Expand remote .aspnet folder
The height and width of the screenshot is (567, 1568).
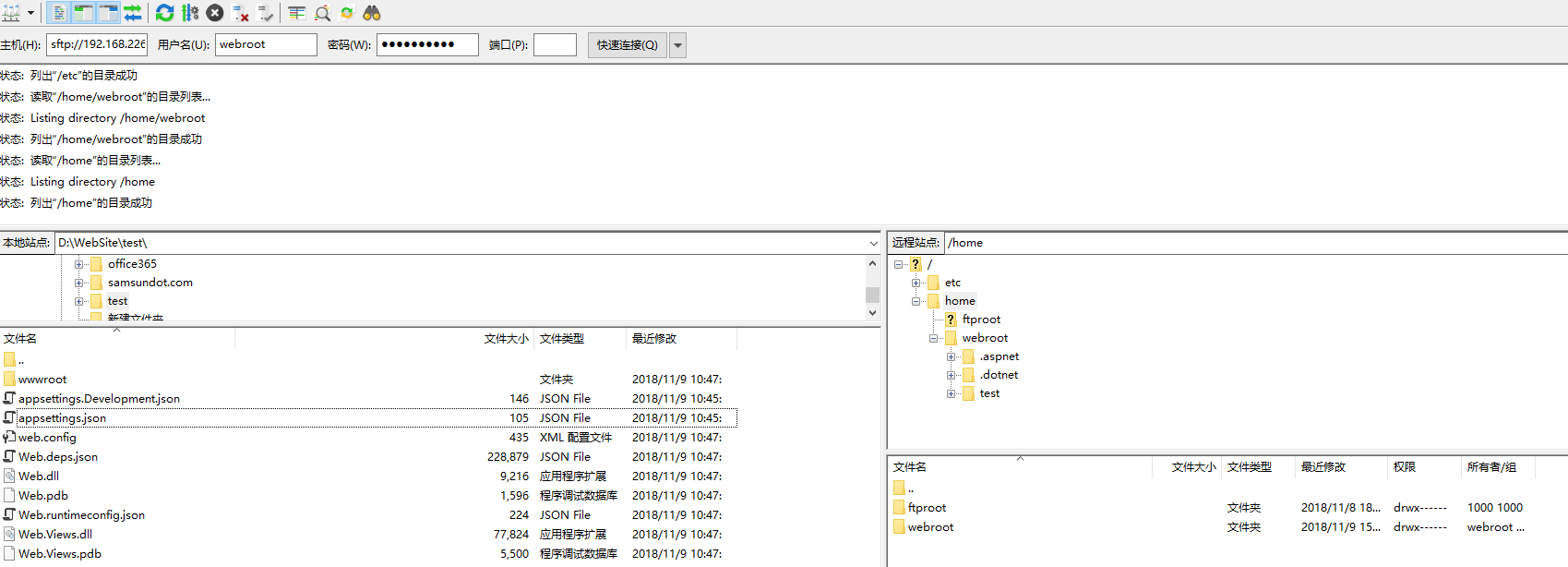951,356
